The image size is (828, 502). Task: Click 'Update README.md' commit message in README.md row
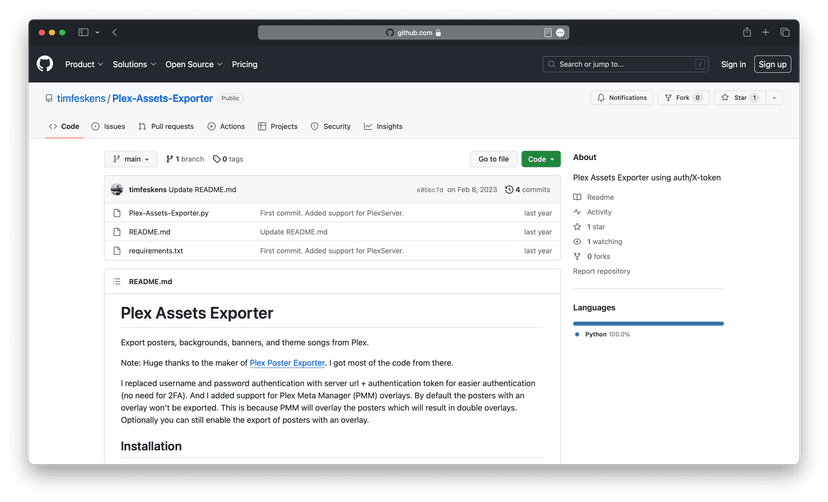[x=294, y=232]
